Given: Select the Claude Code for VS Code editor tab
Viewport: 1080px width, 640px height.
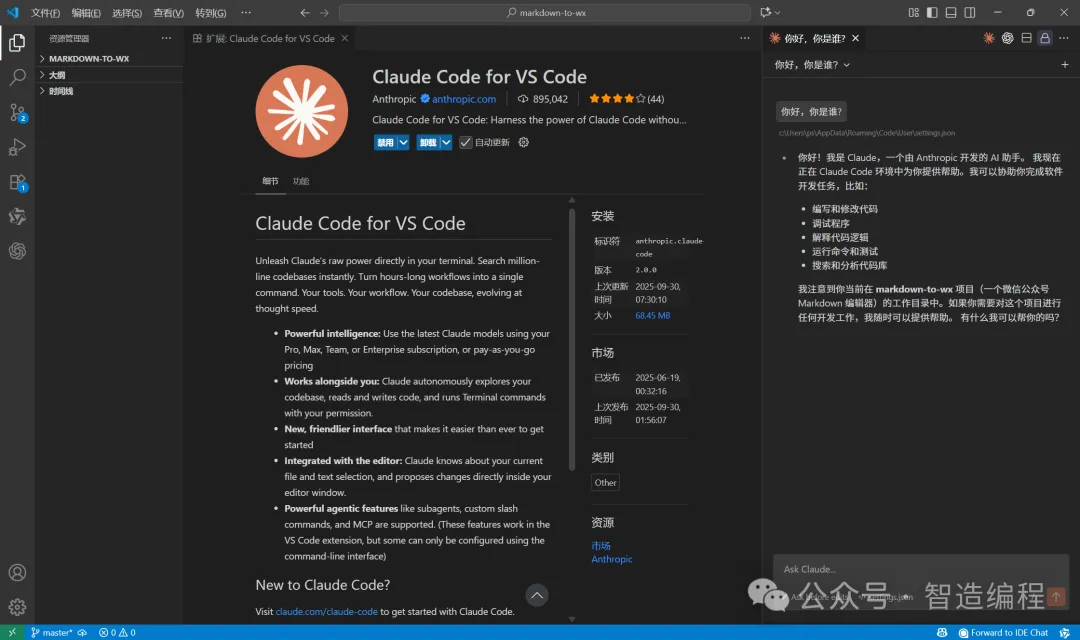Looking at the screenshot, I should tap(270, 38).
